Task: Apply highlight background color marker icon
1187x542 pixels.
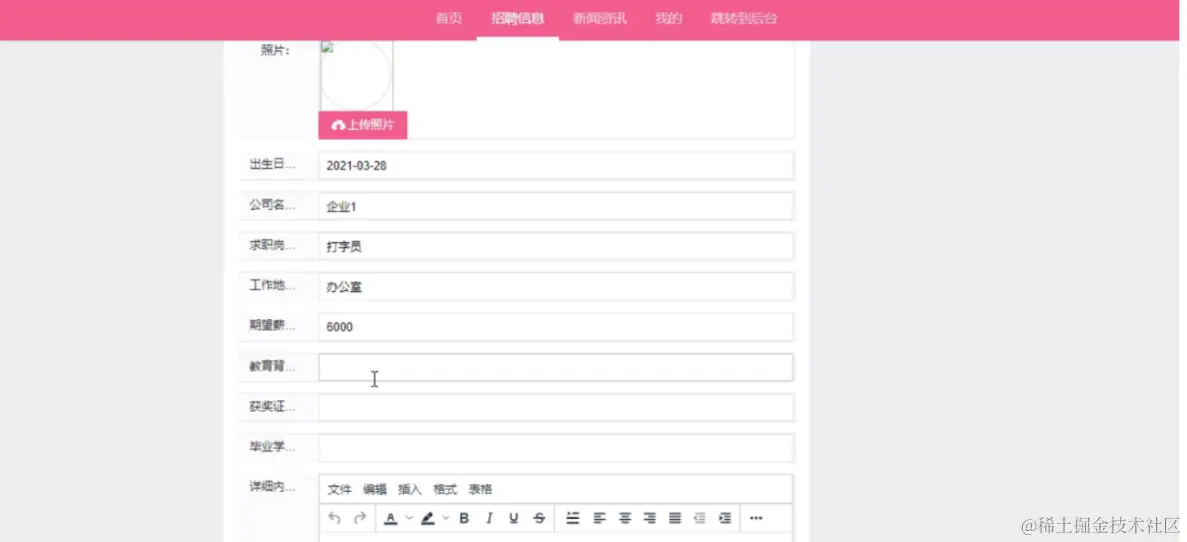Action: pos(428,519)
